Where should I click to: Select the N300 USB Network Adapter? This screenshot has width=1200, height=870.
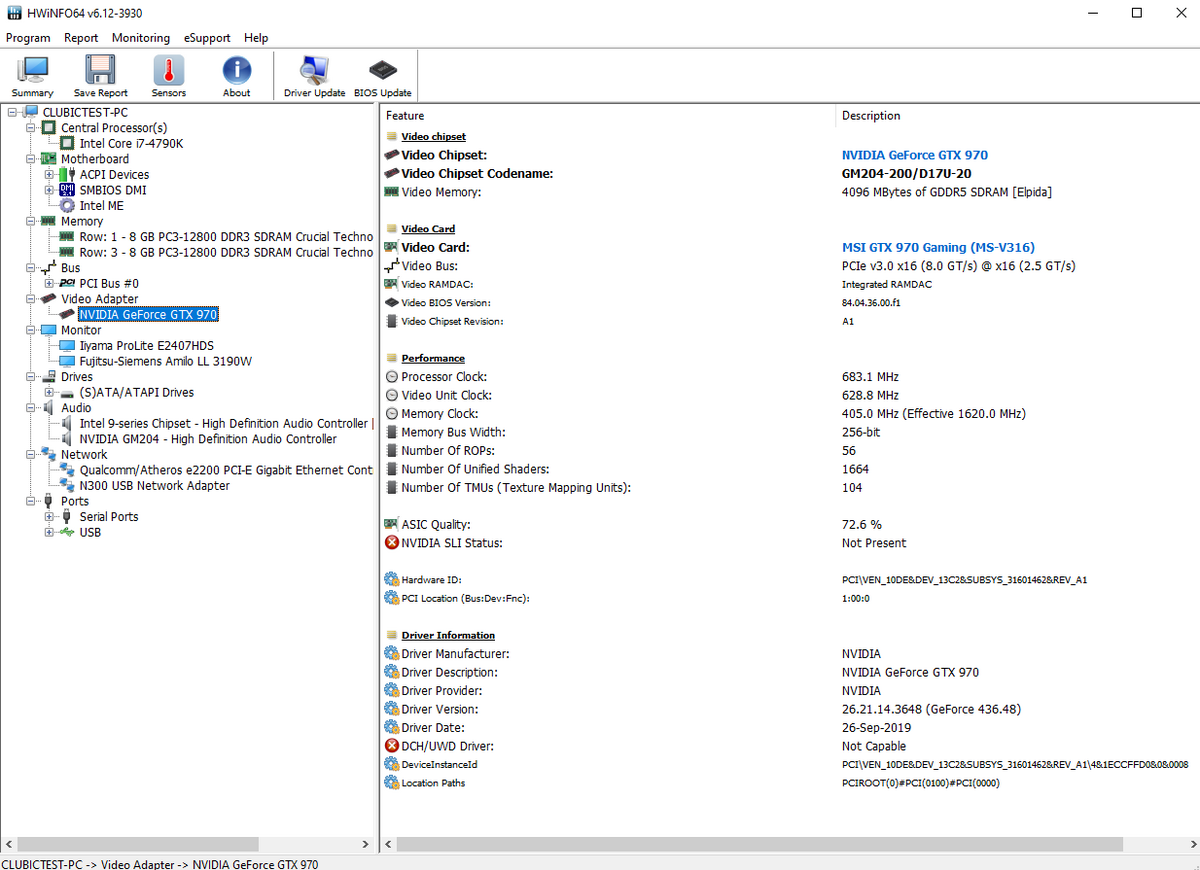(154, 486)
